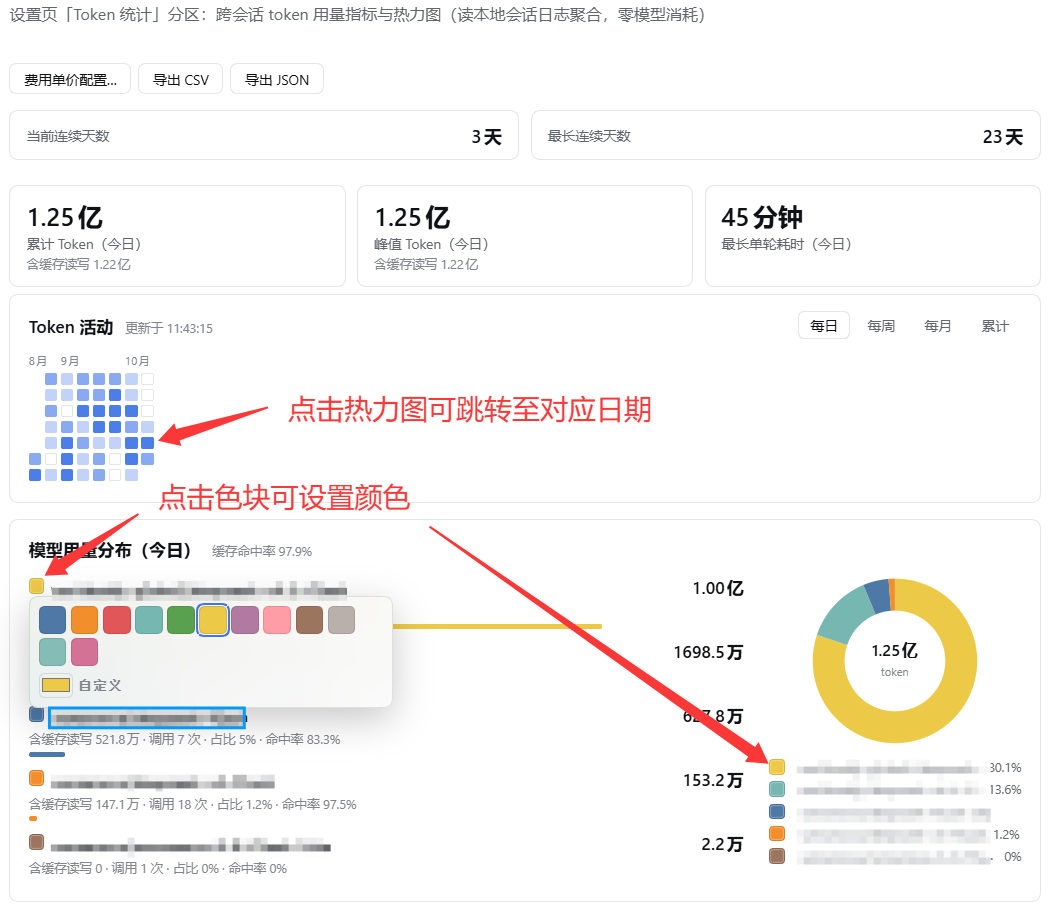
Task: Click the yellow legend block beside the donut
Action: 777,767
